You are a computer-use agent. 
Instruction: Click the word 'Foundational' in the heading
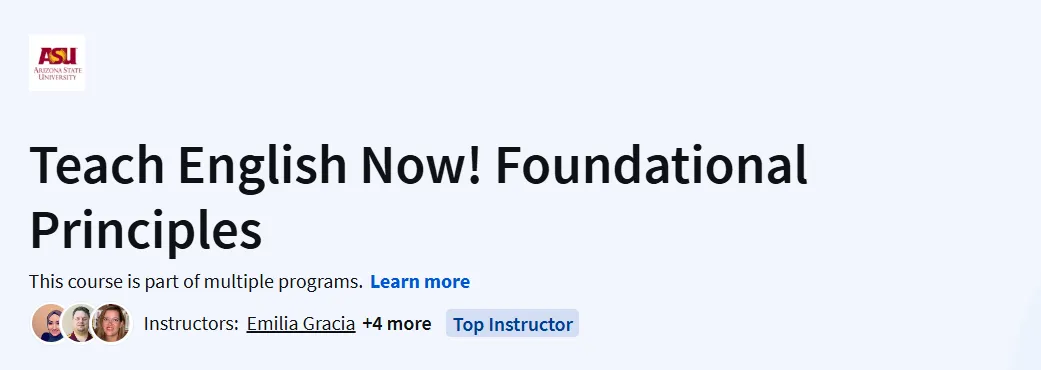tap(651, 164)
